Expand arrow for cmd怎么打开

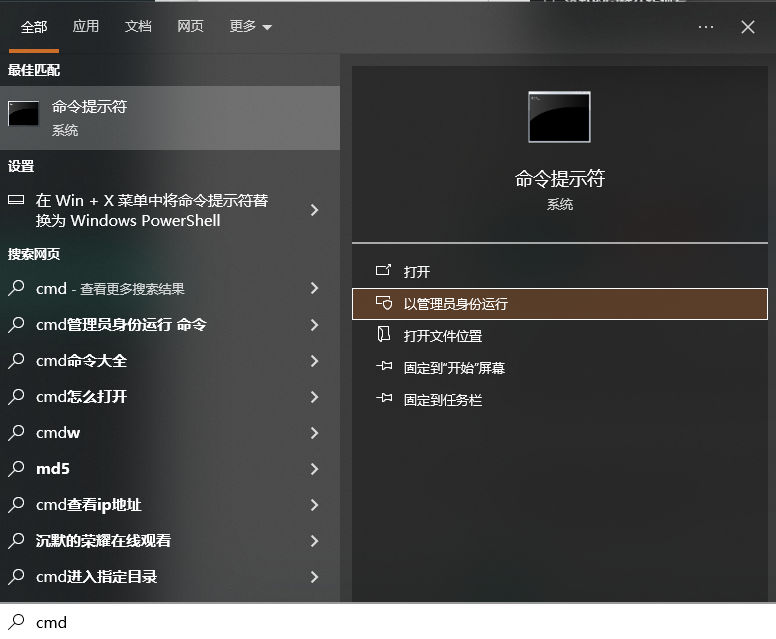click(314, 397)
